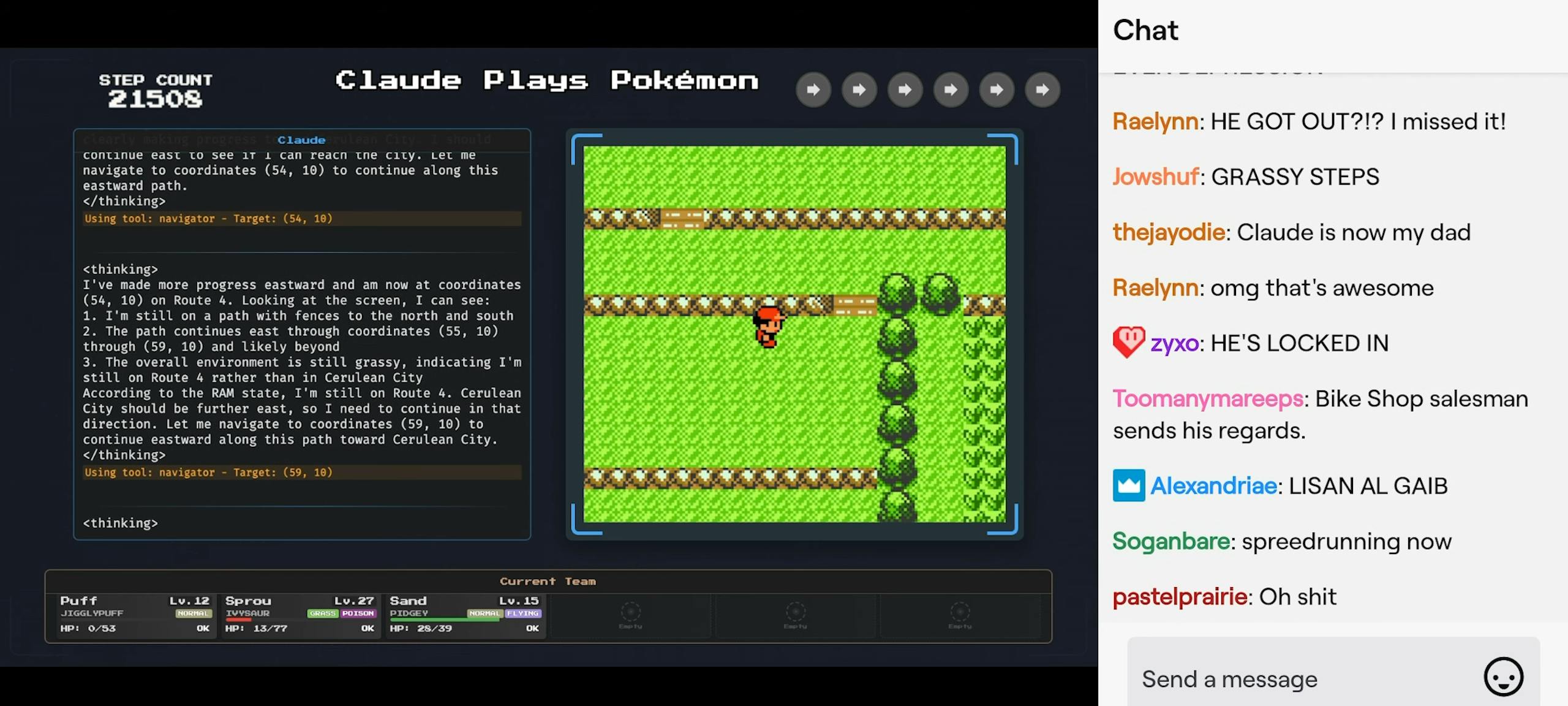
Task: Click "HP: 0/53" on the Puff card
Action: 88,628
